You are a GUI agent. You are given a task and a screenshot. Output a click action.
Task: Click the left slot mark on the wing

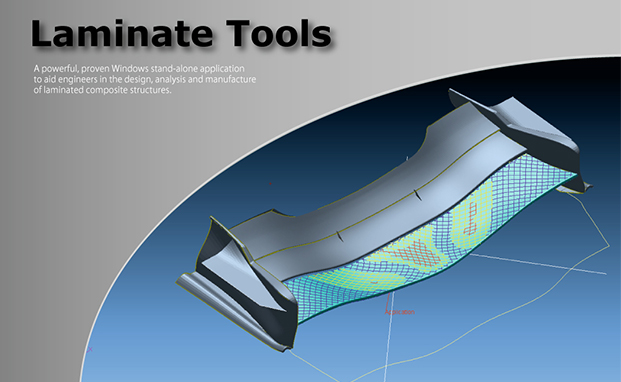(x=339, y=236)
